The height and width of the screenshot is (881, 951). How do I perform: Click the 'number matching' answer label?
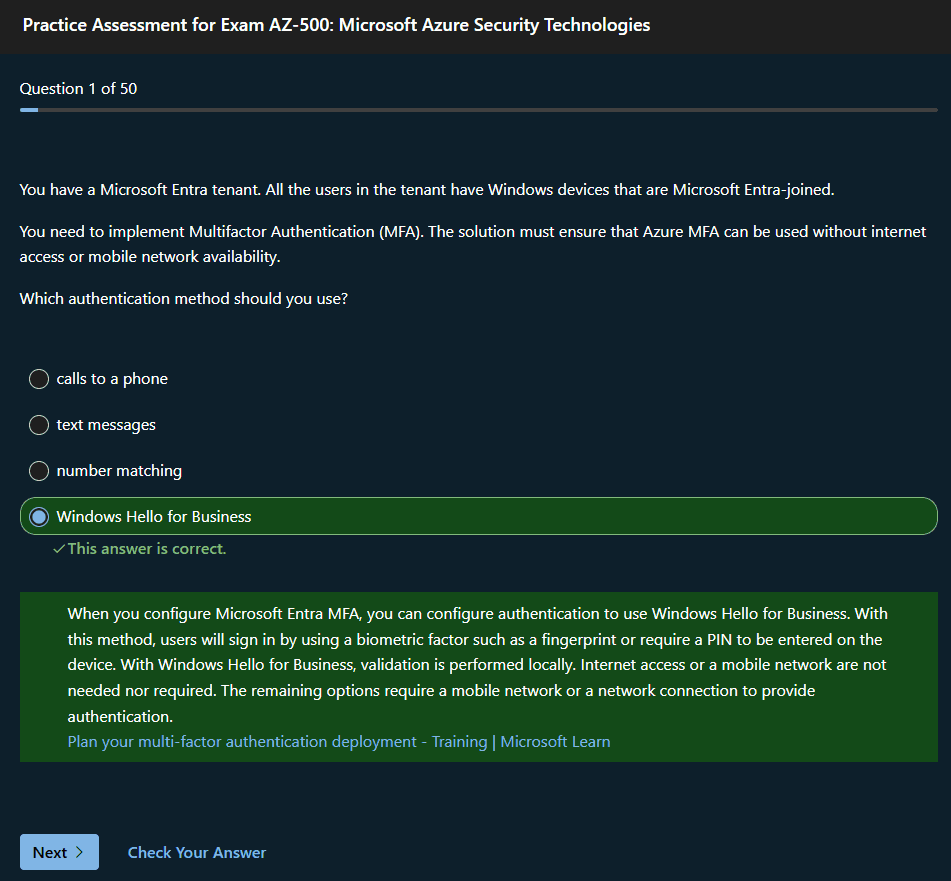pyautogui.click(x=119, y=471)
